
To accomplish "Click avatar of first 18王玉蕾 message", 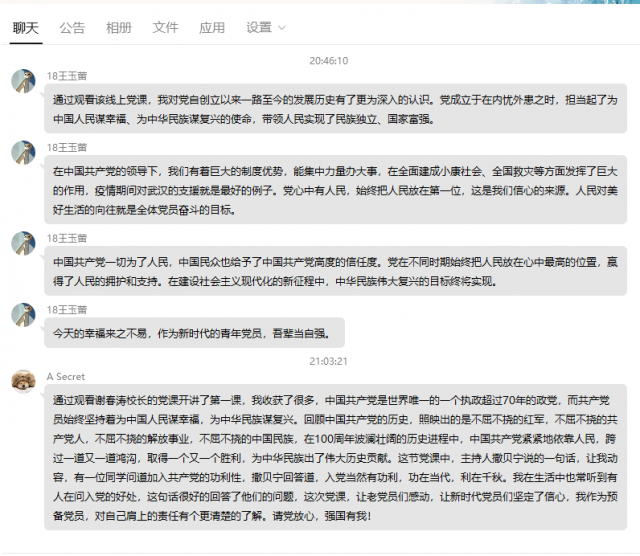I will [x=23, y=81].
